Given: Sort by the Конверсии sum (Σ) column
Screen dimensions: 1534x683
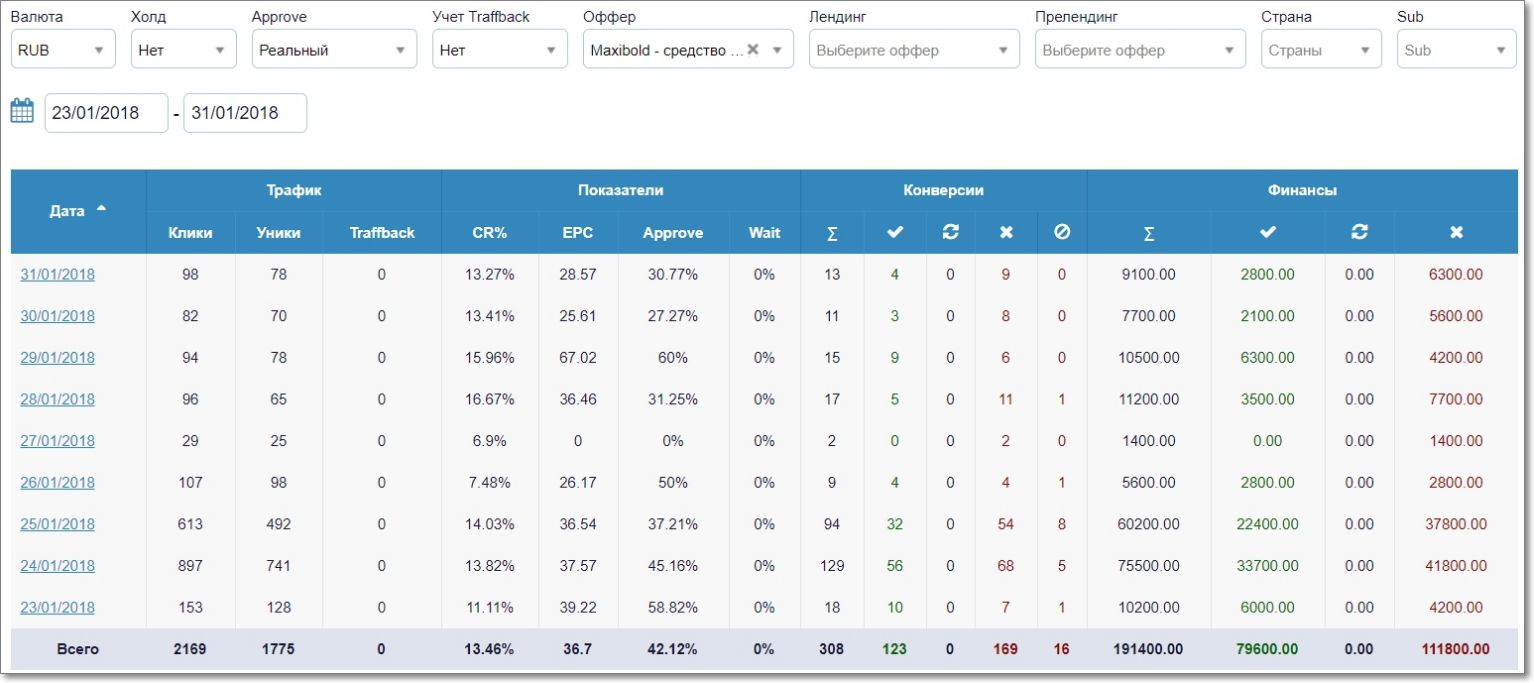Looking at the screenshot, I should pos(832,233).
